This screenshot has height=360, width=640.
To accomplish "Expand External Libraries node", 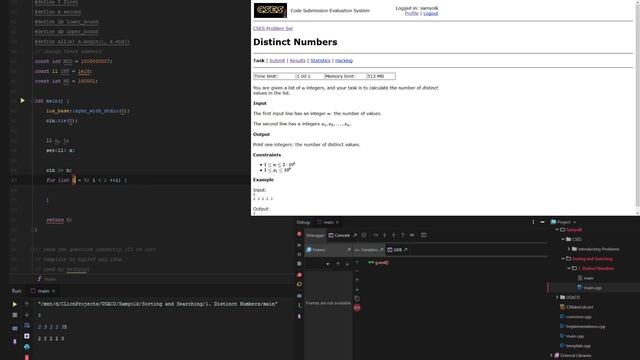I will coord(551,356).
